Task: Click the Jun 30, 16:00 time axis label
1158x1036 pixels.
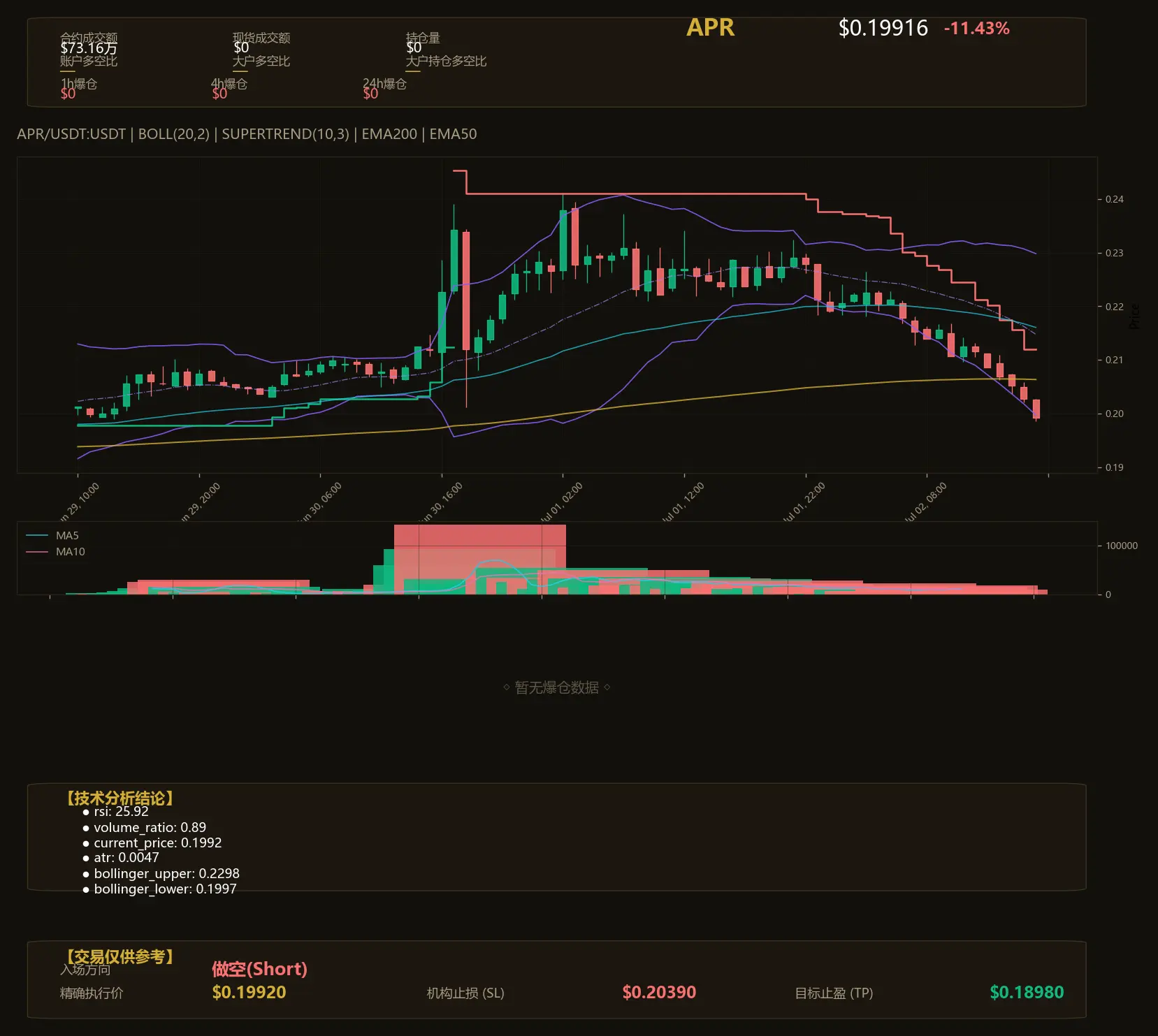Action: 440,502
